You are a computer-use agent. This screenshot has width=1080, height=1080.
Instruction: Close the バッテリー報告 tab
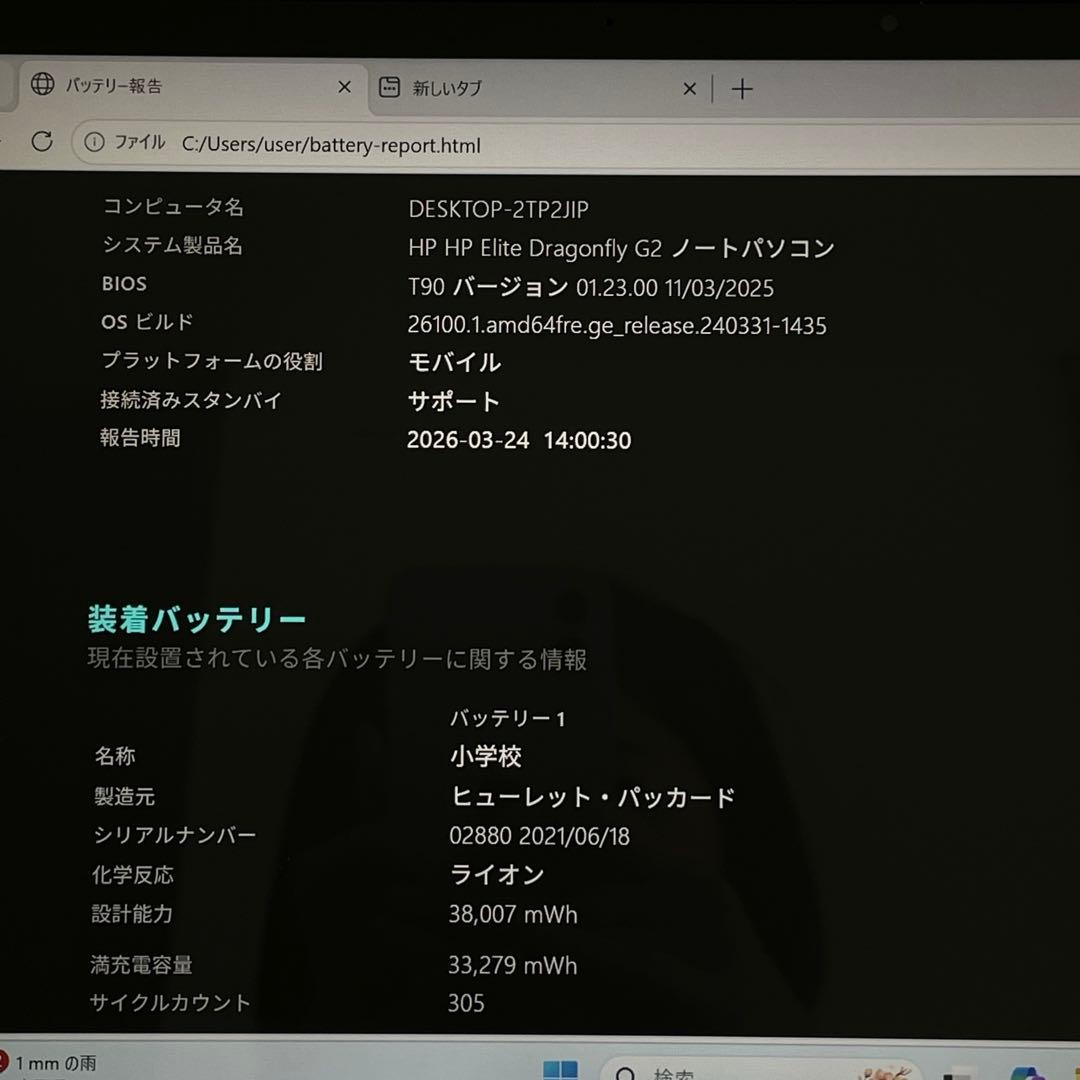[344, 87]
